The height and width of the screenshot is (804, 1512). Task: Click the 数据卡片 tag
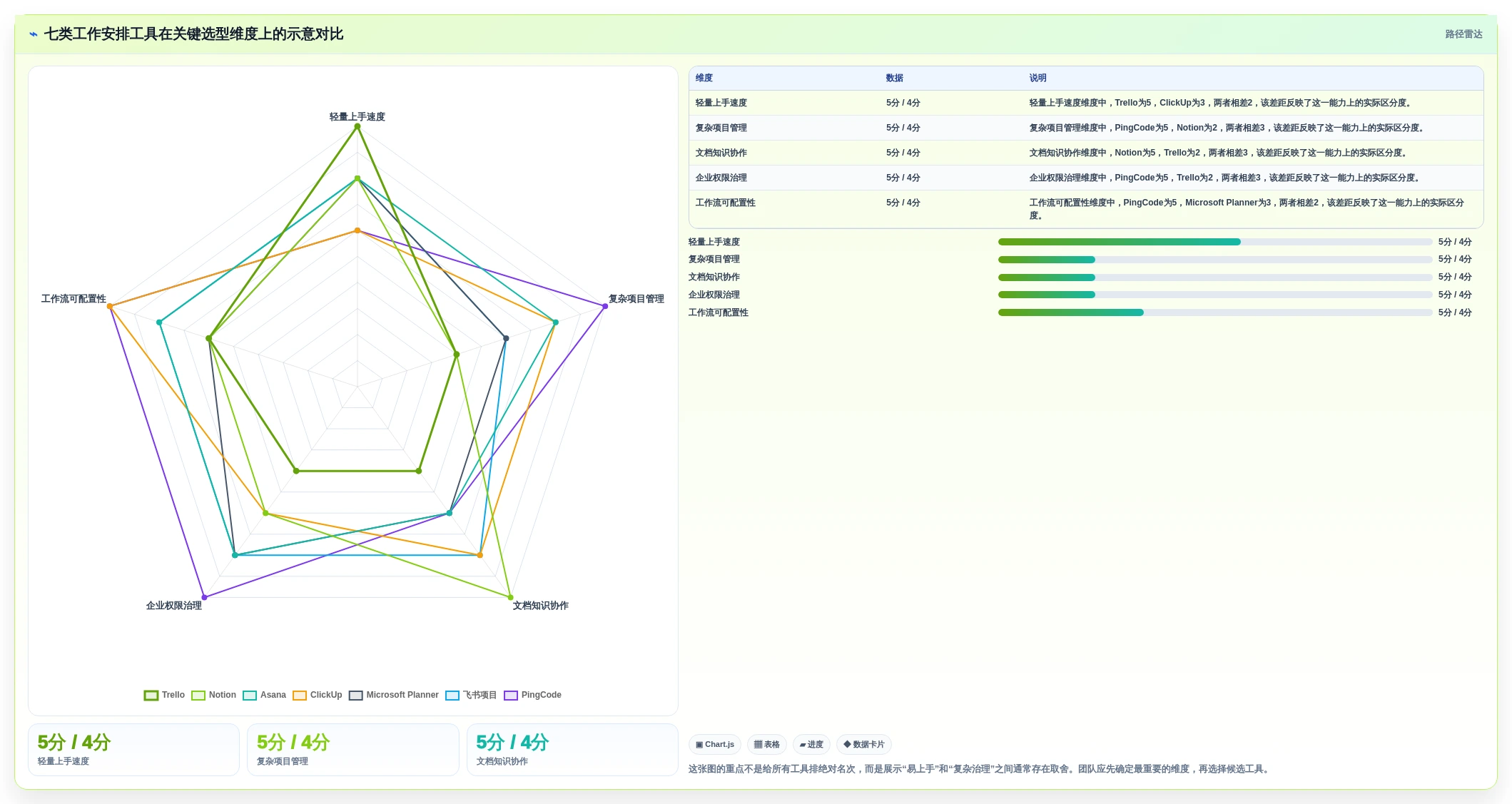[864, 745]
